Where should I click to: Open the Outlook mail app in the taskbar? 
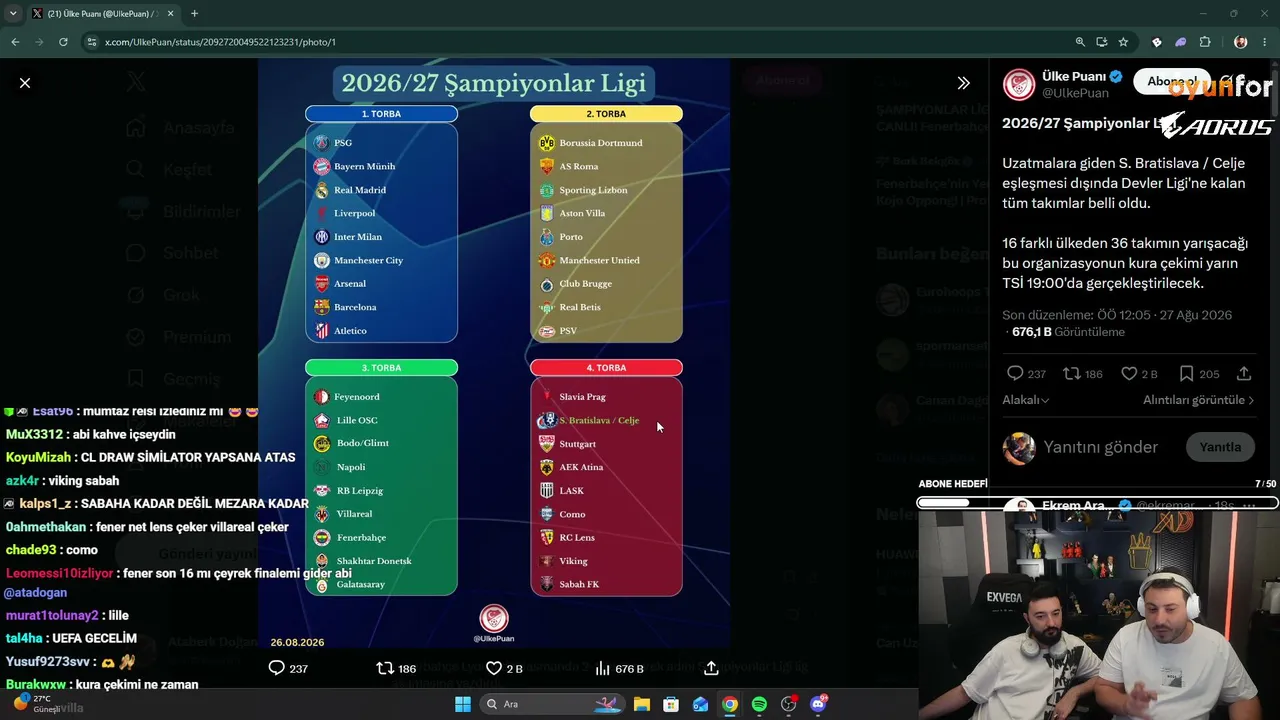click(x=701, y=704)
